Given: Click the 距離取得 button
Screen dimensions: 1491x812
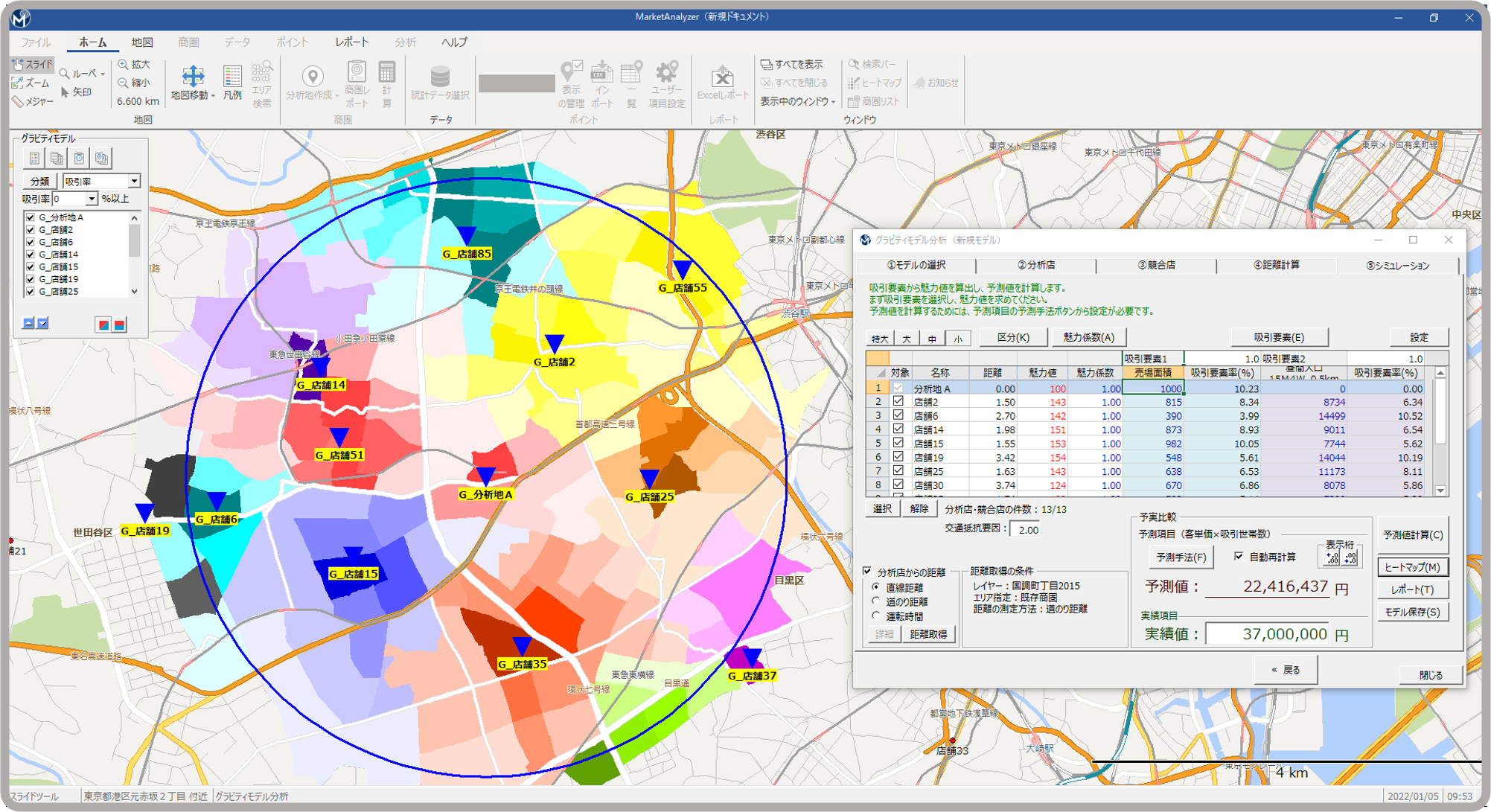Looking at the screenshot, I should pyautogui.click(x=928, y=634).
